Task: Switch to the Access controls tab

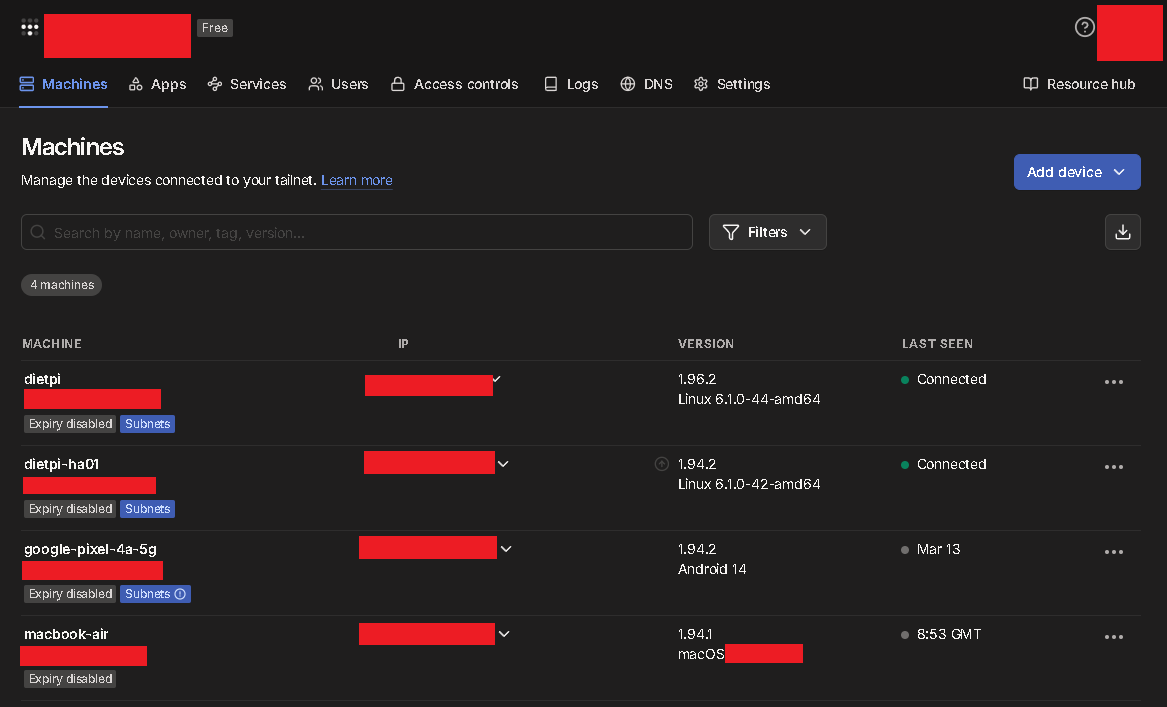Action: point(454,84)
